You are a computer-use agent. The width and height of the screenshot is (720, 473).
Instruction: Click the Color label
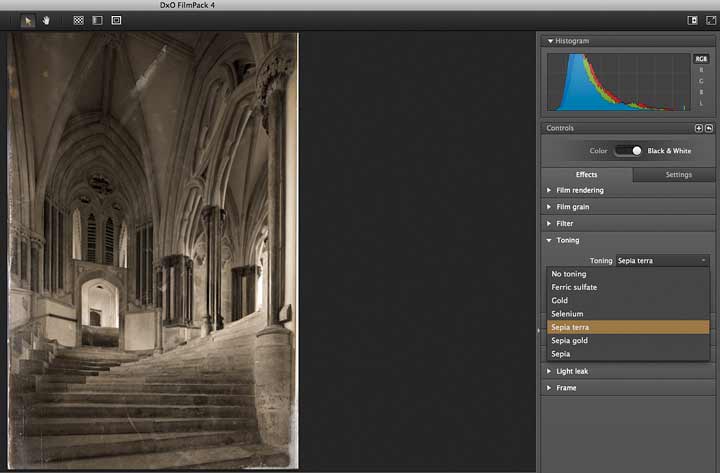tap(598, 151)
